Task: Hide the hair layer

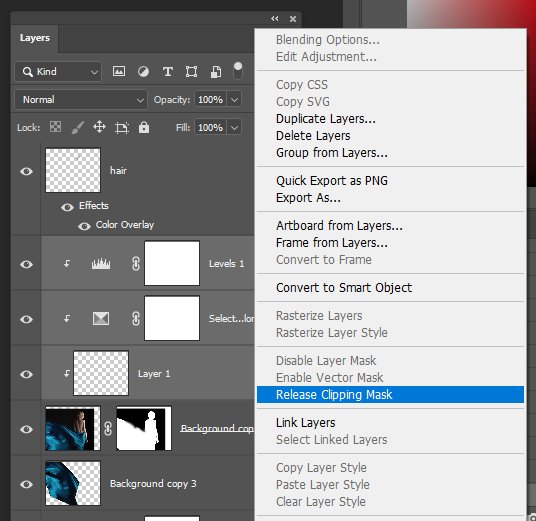Action: point(26,171)
